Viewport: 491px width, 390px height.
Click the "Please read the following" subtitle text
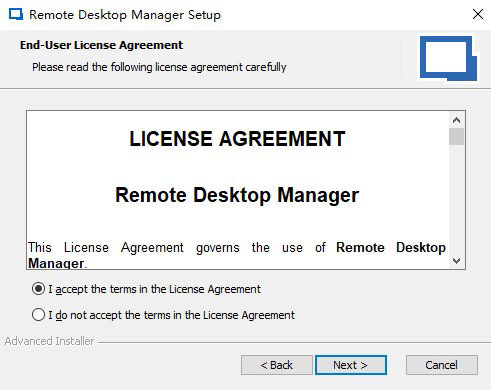[159, 67]
